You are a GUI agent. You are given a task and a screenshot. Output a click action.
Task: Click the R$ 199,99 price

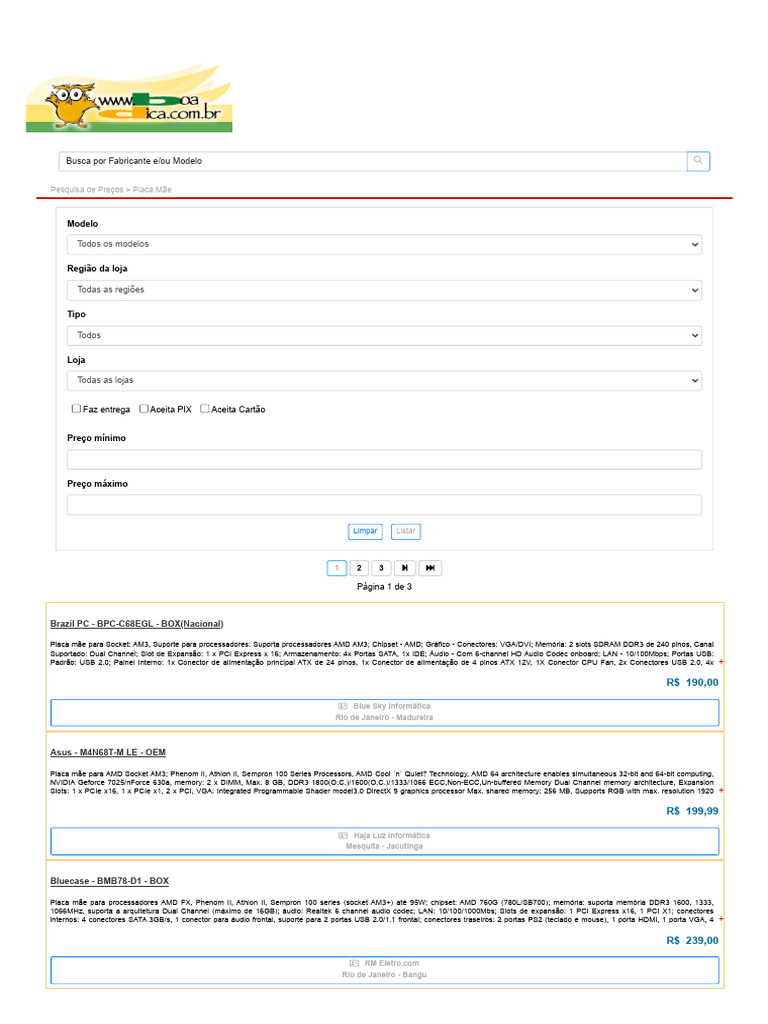tap(692, 811)
